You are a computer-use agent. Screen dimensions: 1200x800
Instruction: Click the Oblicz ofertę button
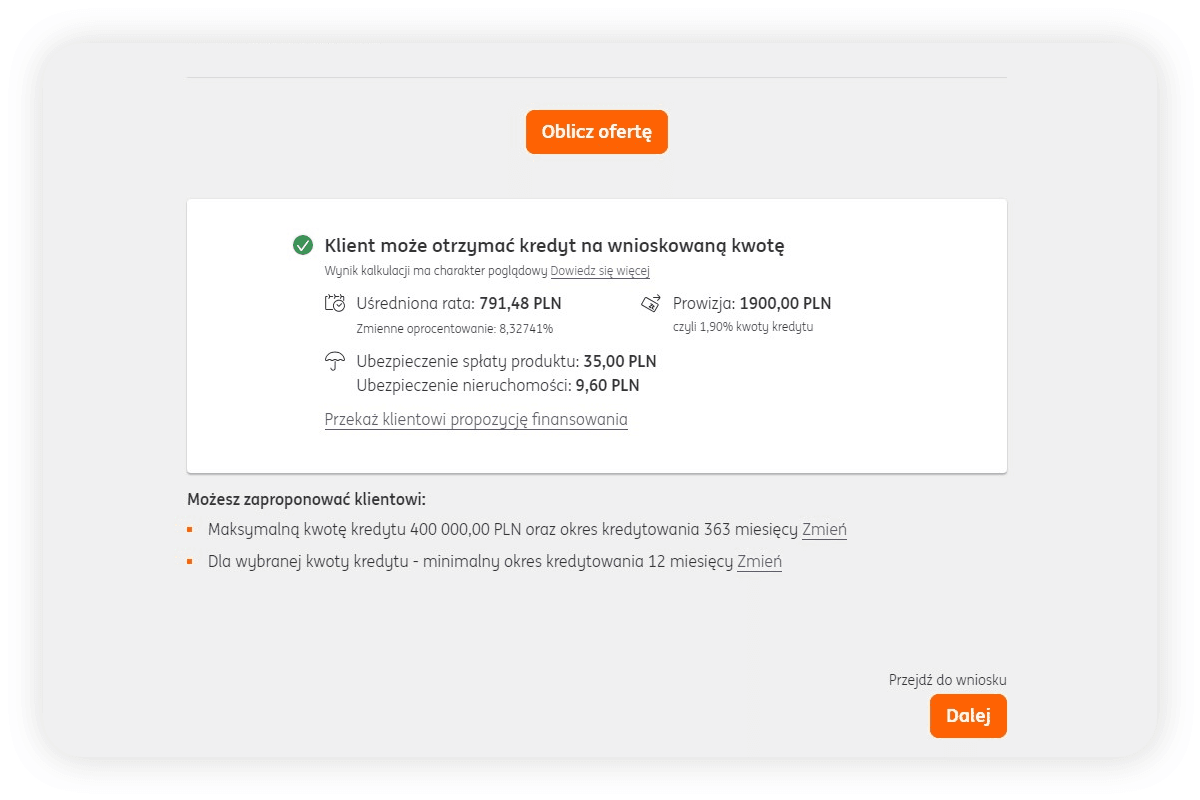596,132
